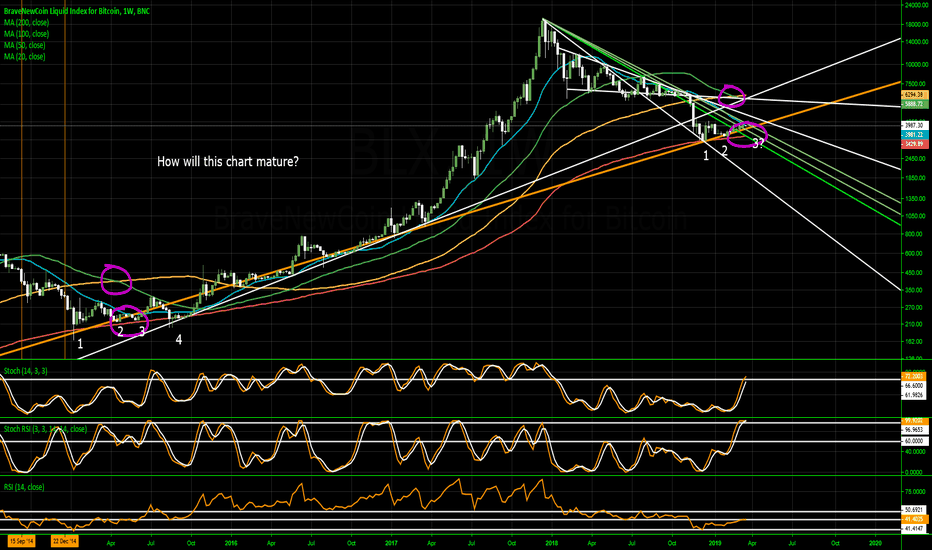Click the wave label '4' on the chart

(x=178, y=340)
